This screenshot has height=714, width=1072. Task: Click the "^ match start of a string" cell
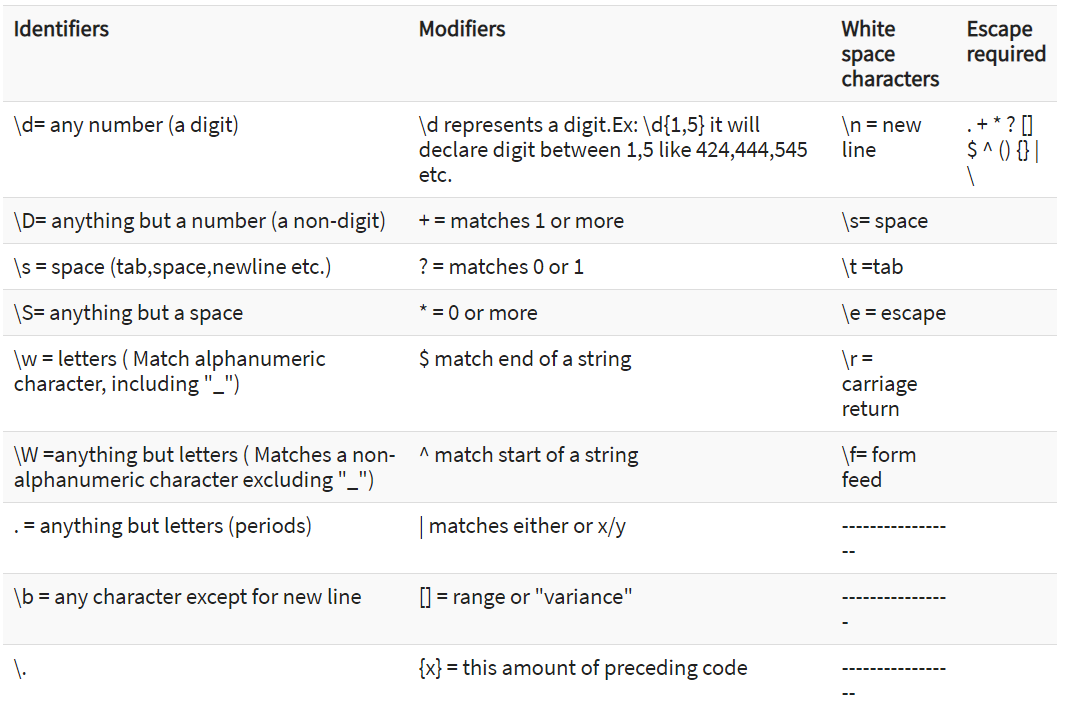528,455
